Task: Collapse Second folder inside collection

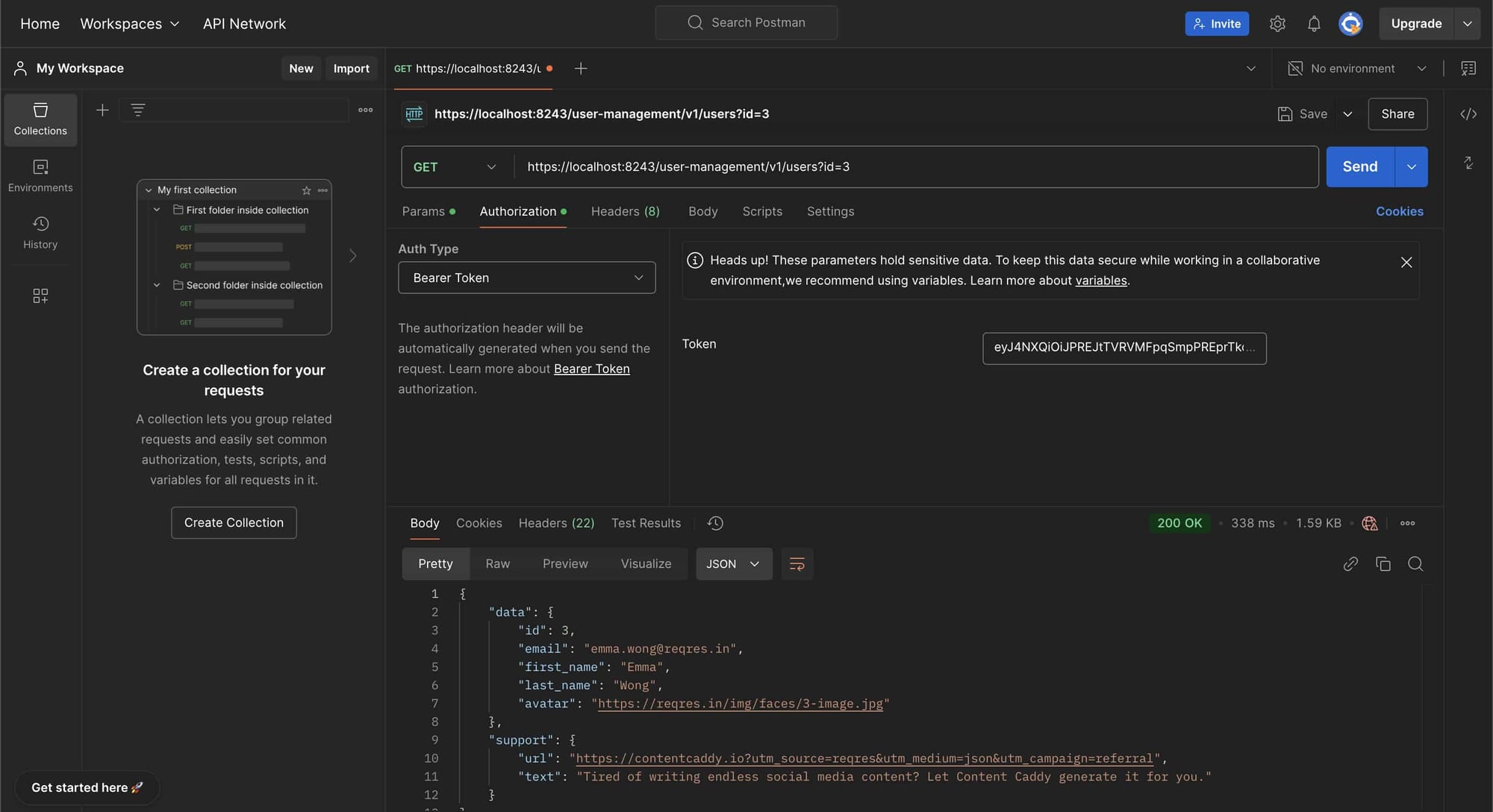Action: tap(157, 285)
